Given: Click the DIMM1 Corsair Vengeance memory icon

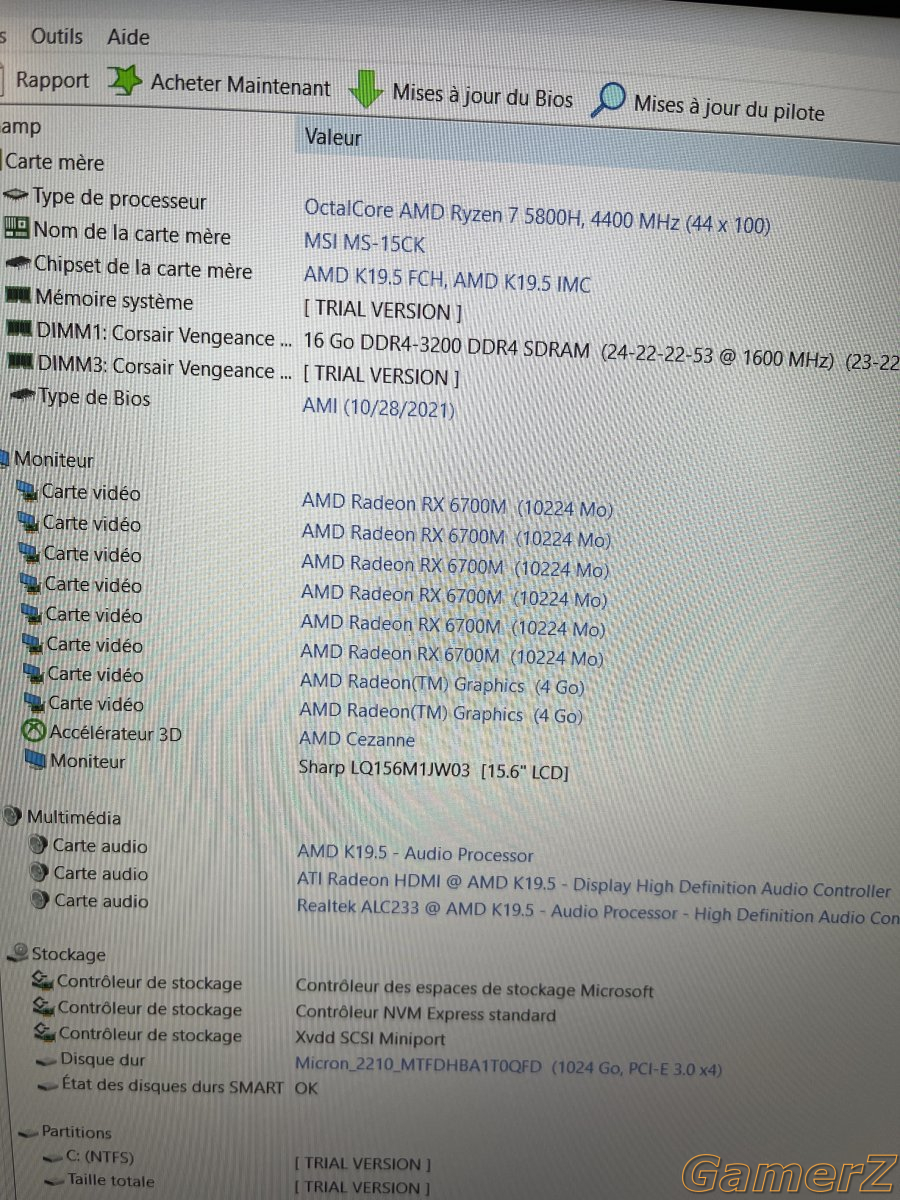Looking at the screenshot, I should pos(20,329).
